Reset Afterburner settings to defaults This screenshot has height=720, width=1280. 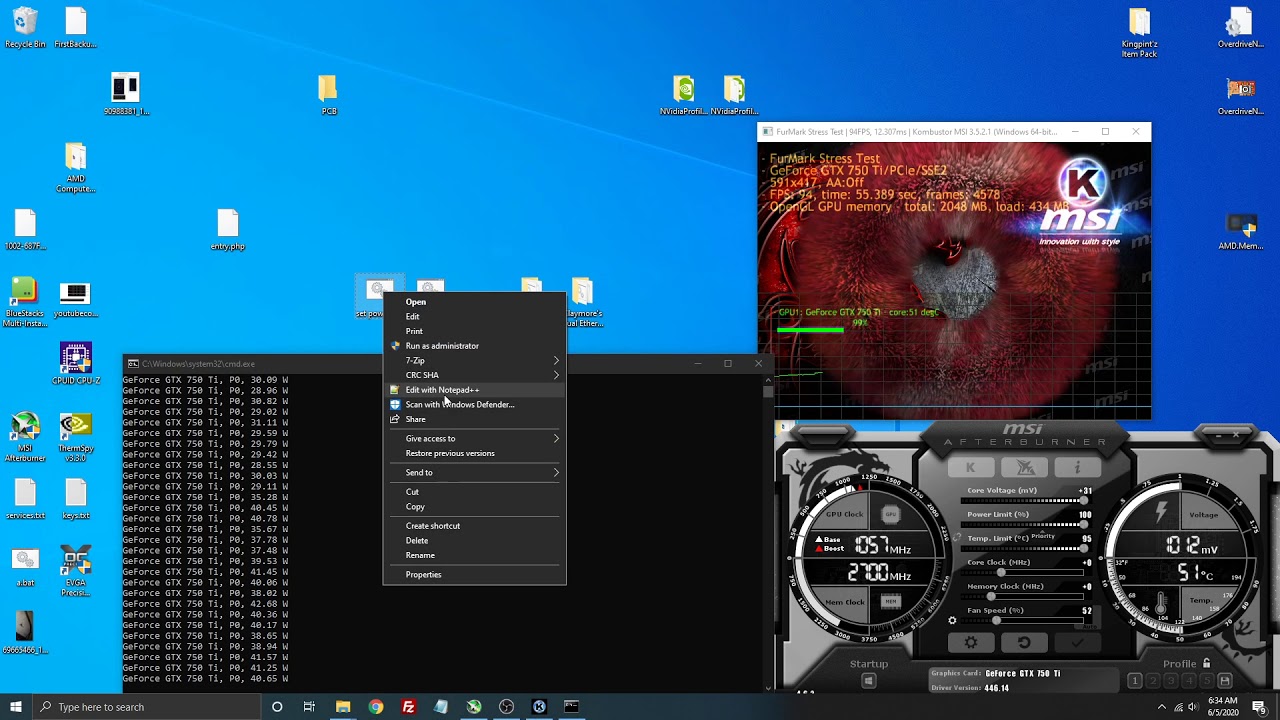pyautogui.click(x=1024, y=642)
